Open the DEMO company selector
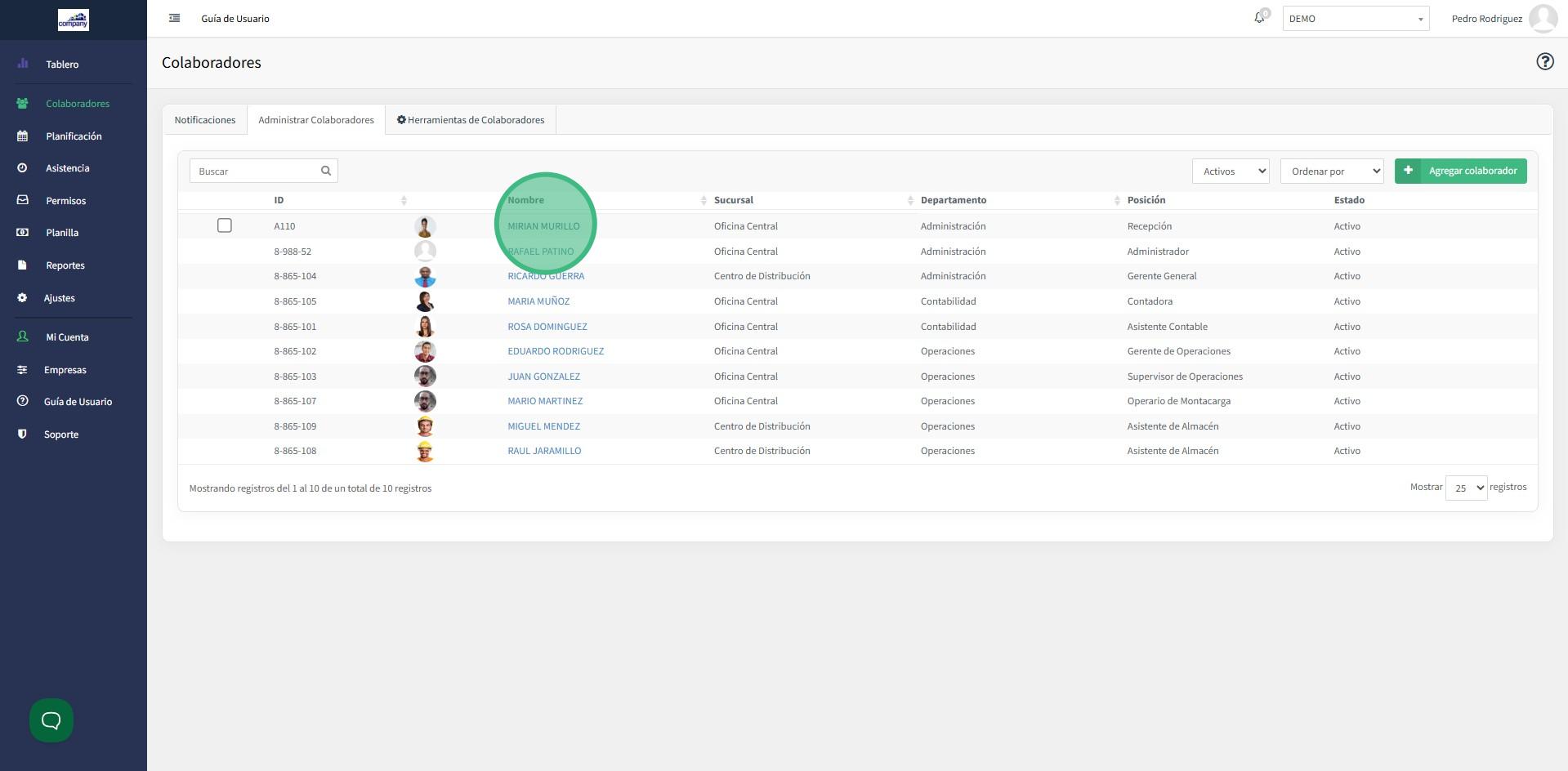The width and height of the screenshot is (1568, 771). pyautogui.click(x=1355, y=19)
